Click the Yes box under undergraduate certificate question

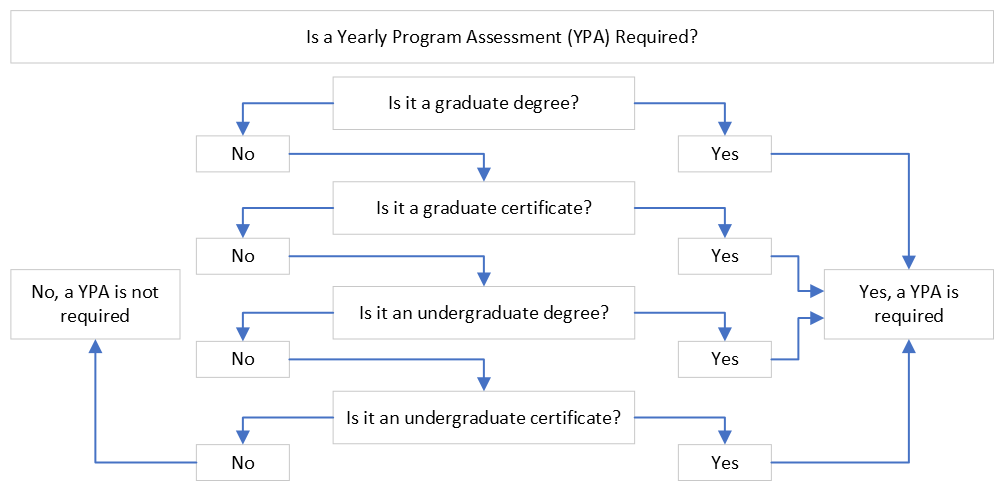coord(724,463)
